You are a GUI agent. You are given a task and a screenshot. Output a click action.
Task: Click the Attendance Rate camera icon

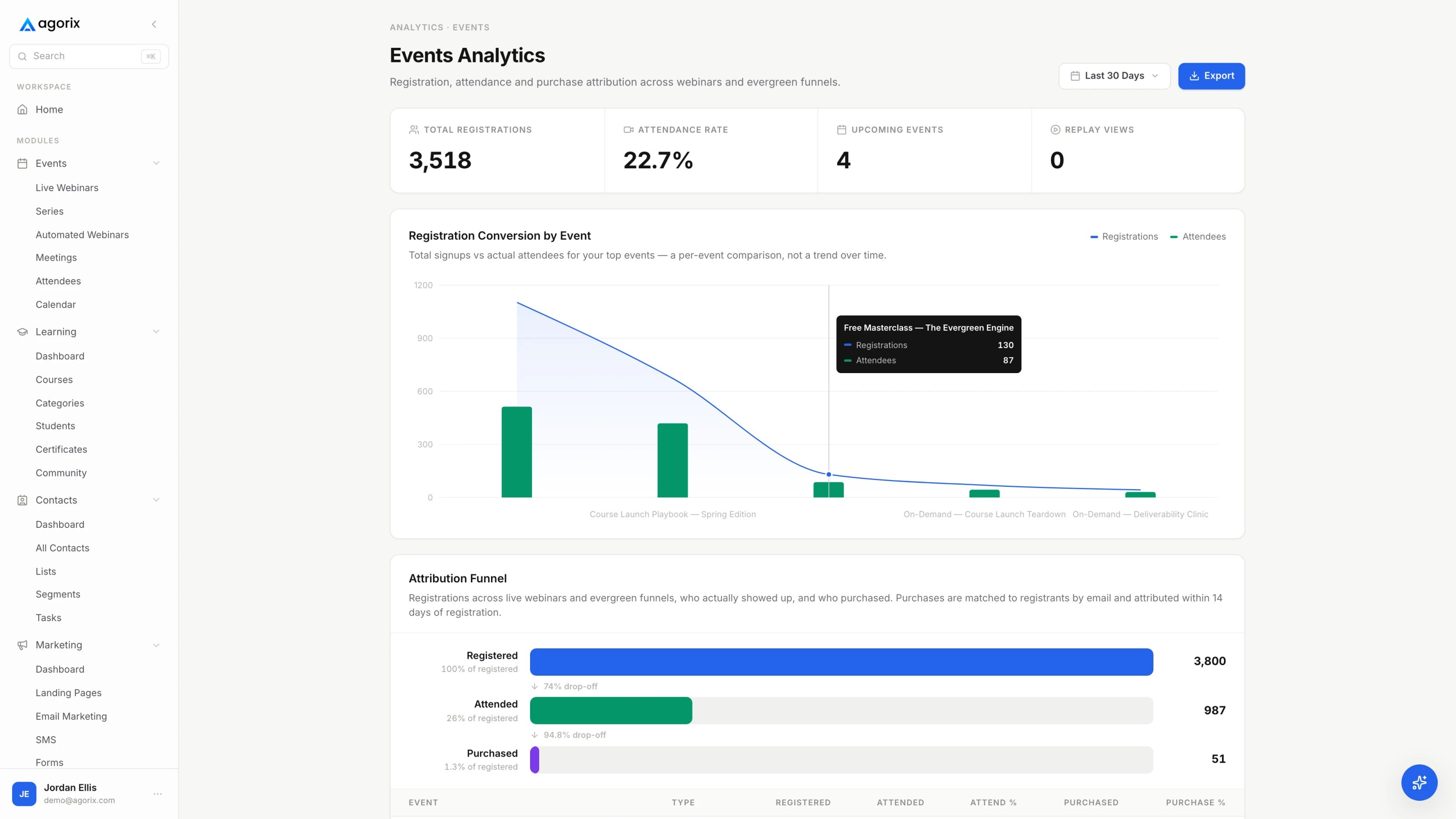(628, 130)
